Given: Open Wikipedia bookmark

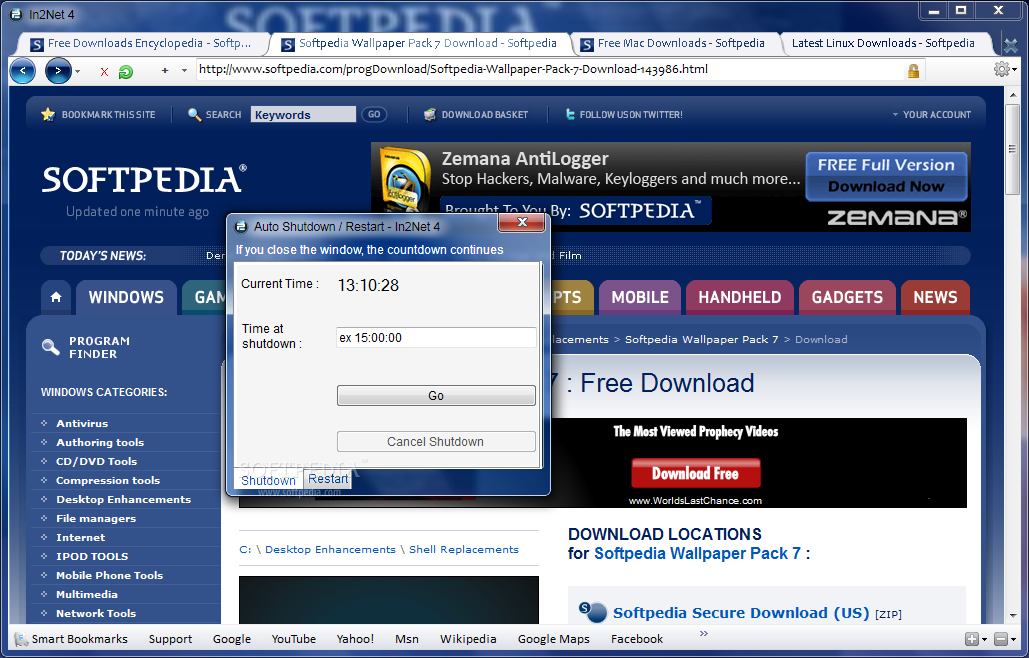Looking at the screenshot, I should pyautogui.click(x=468, y=639).
